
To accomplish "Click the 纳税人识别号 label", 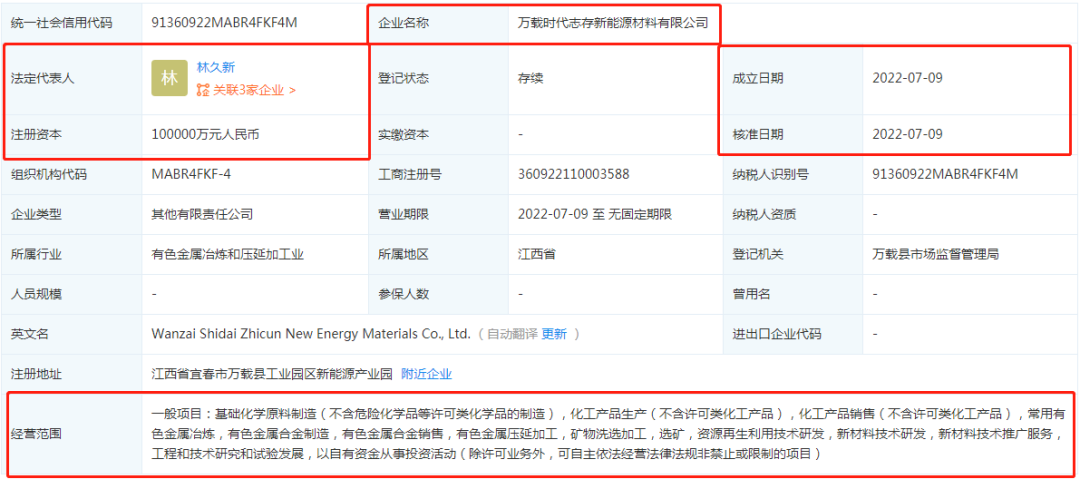I will (771, 174).
